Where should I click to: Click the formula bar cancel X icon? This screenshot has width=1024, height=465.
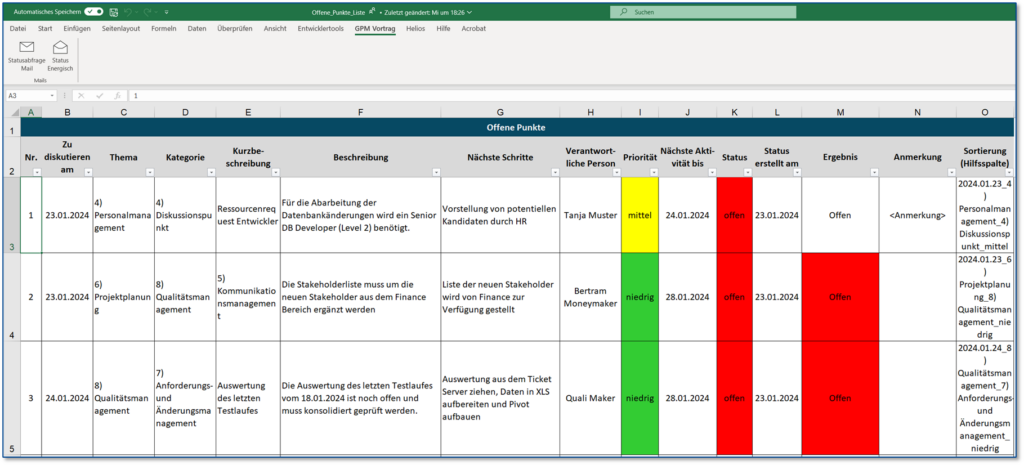(82, 95)
